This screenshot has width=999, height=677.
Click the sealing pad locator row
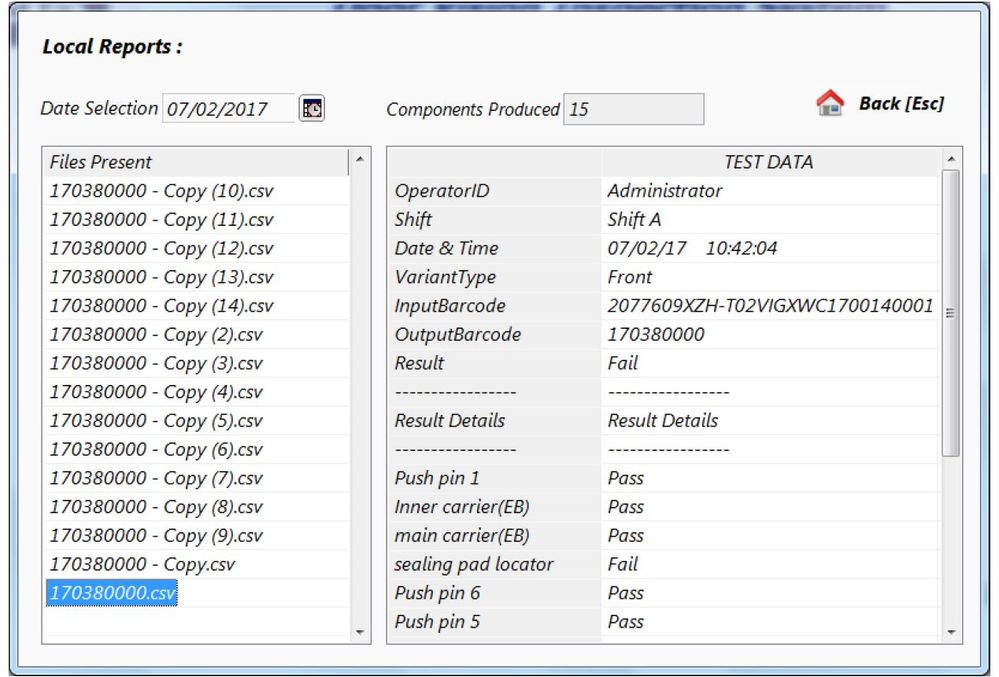coord(663,564)
